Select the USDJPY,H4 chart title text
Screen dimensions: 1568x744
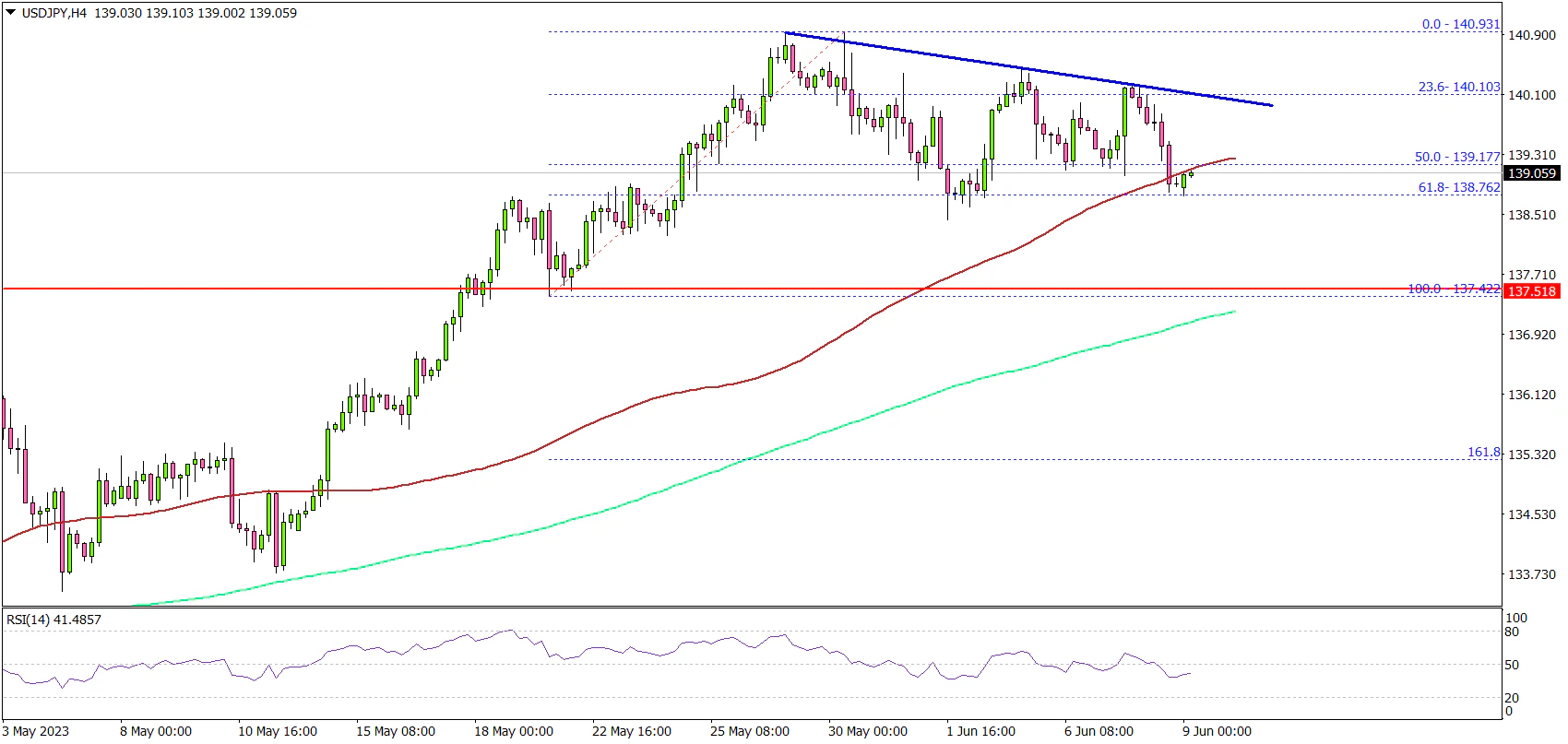[53, 14]
